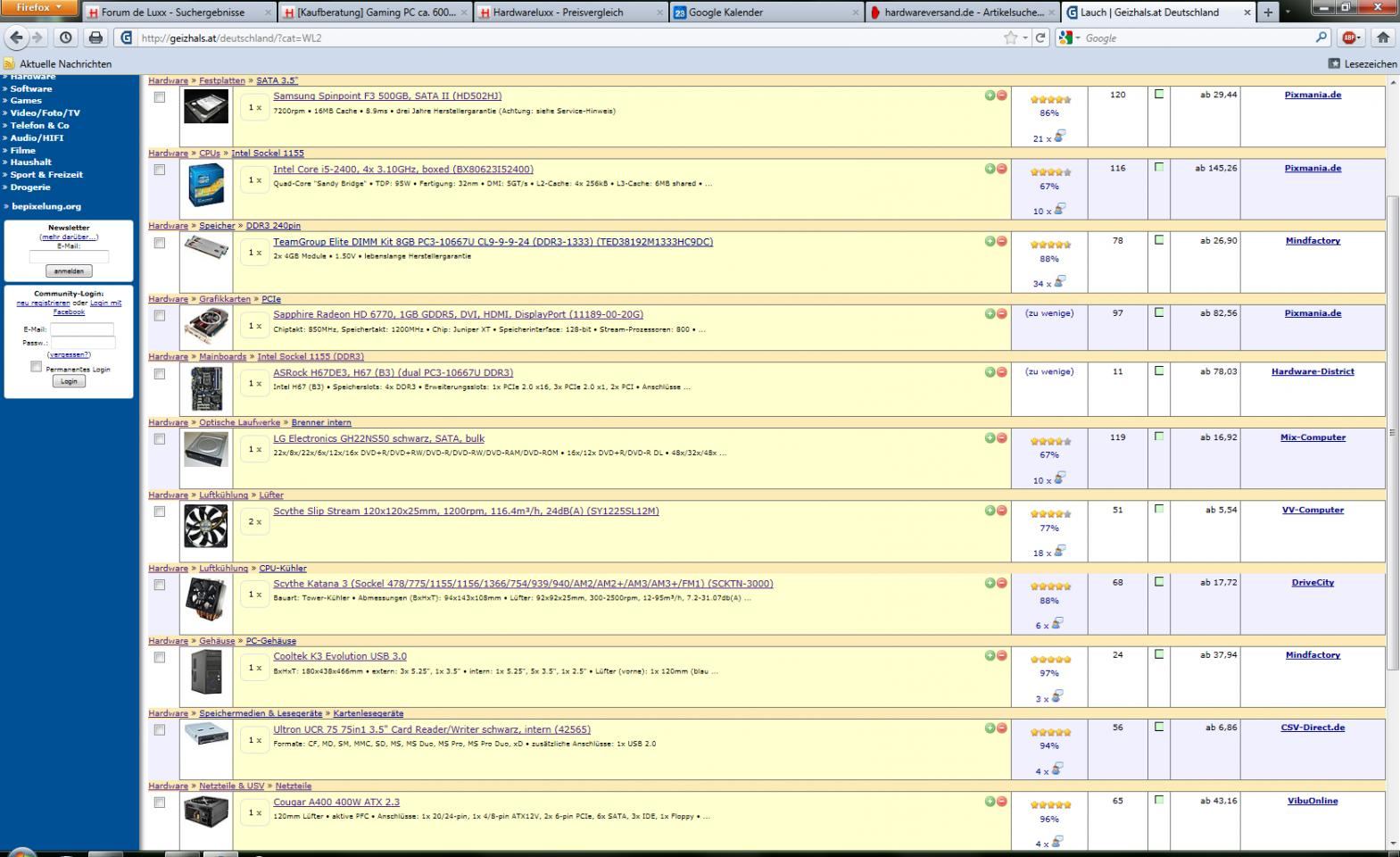The width and height of the screenshot is (1400, 857).
Task: Click red minus icon for Intel Core i5-2400
Action: [x=1001, y=169]
